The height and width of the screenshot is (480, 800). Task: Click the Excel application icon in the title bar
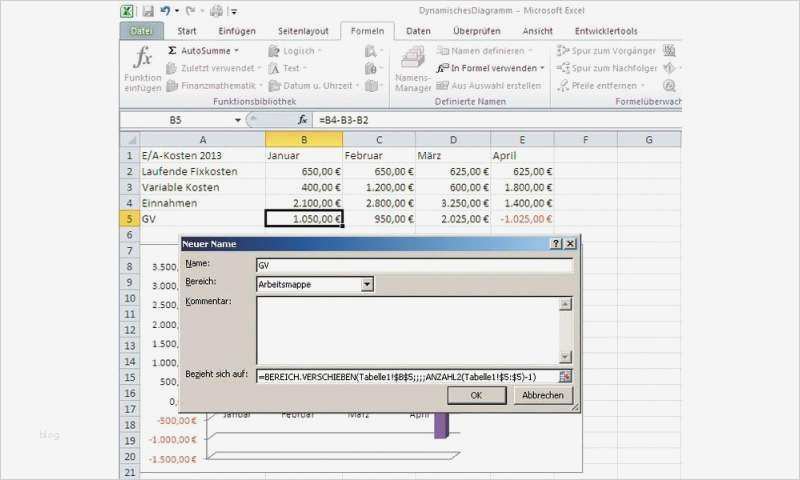pyautogui.click(x=127, y=11)
